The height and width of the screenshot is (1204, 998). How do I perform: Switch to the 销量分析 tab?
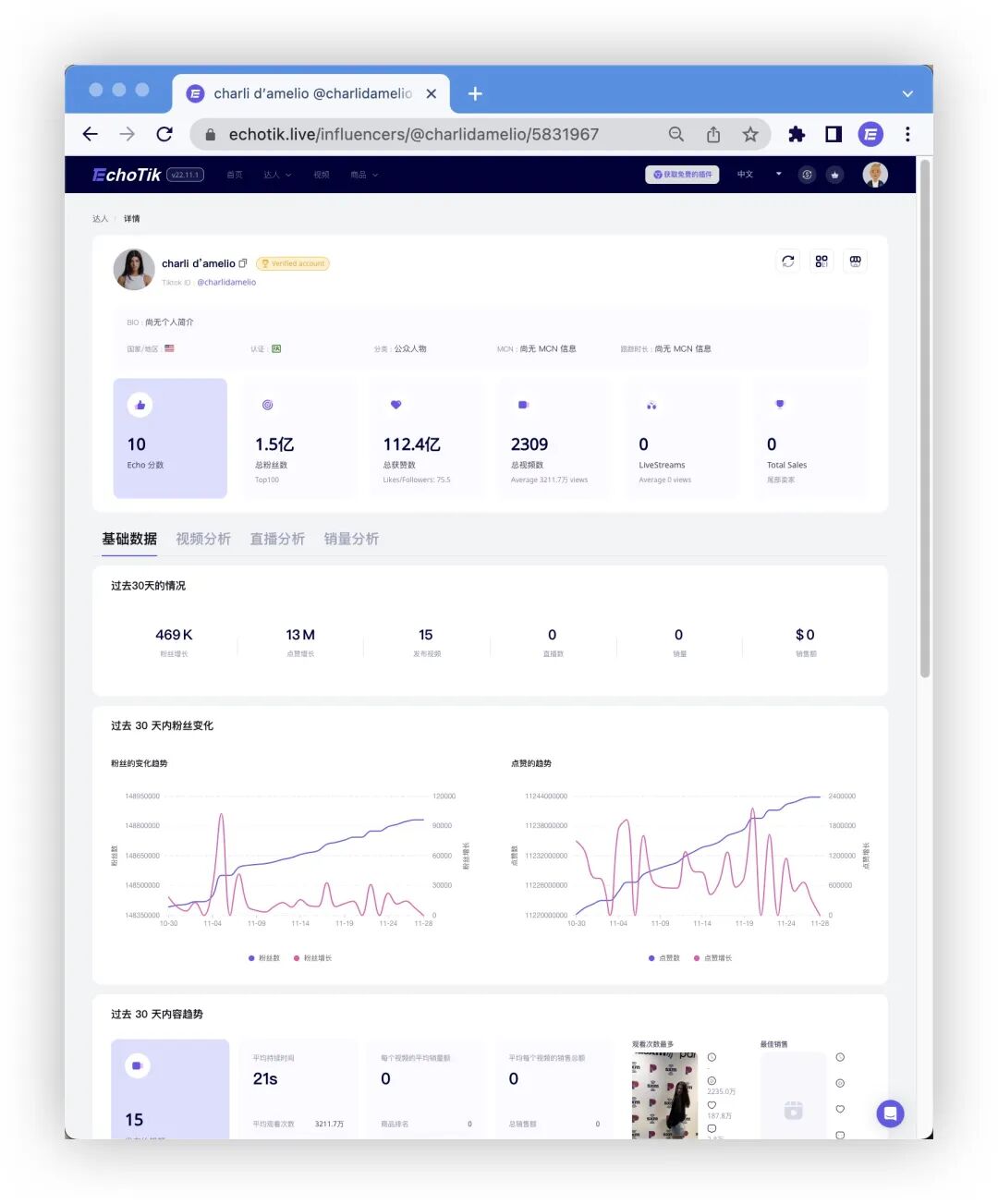point(351,539)
